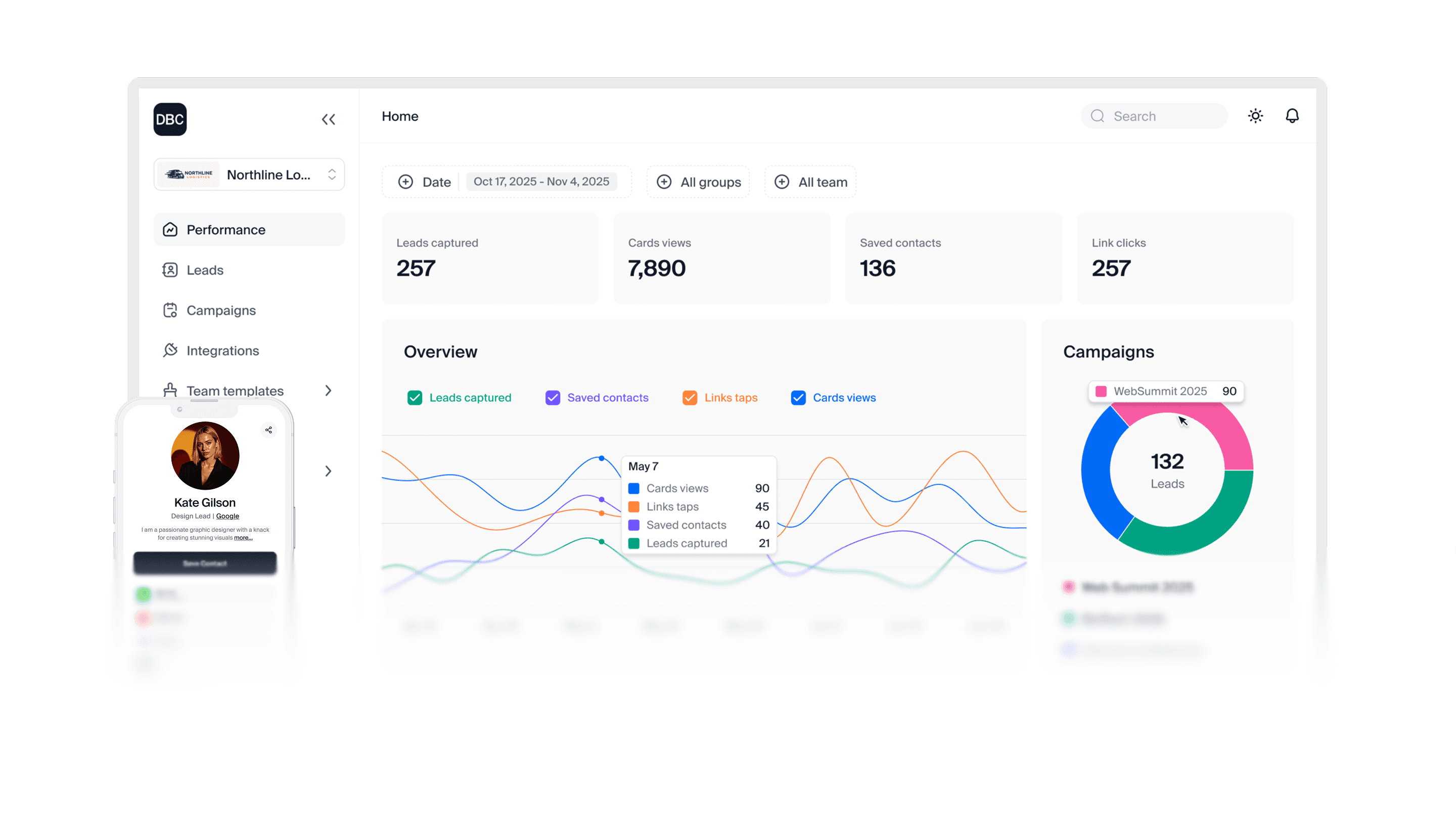Click green Leads captured swatch in tooltip
Screen dimensions: 1456x837
633,543
